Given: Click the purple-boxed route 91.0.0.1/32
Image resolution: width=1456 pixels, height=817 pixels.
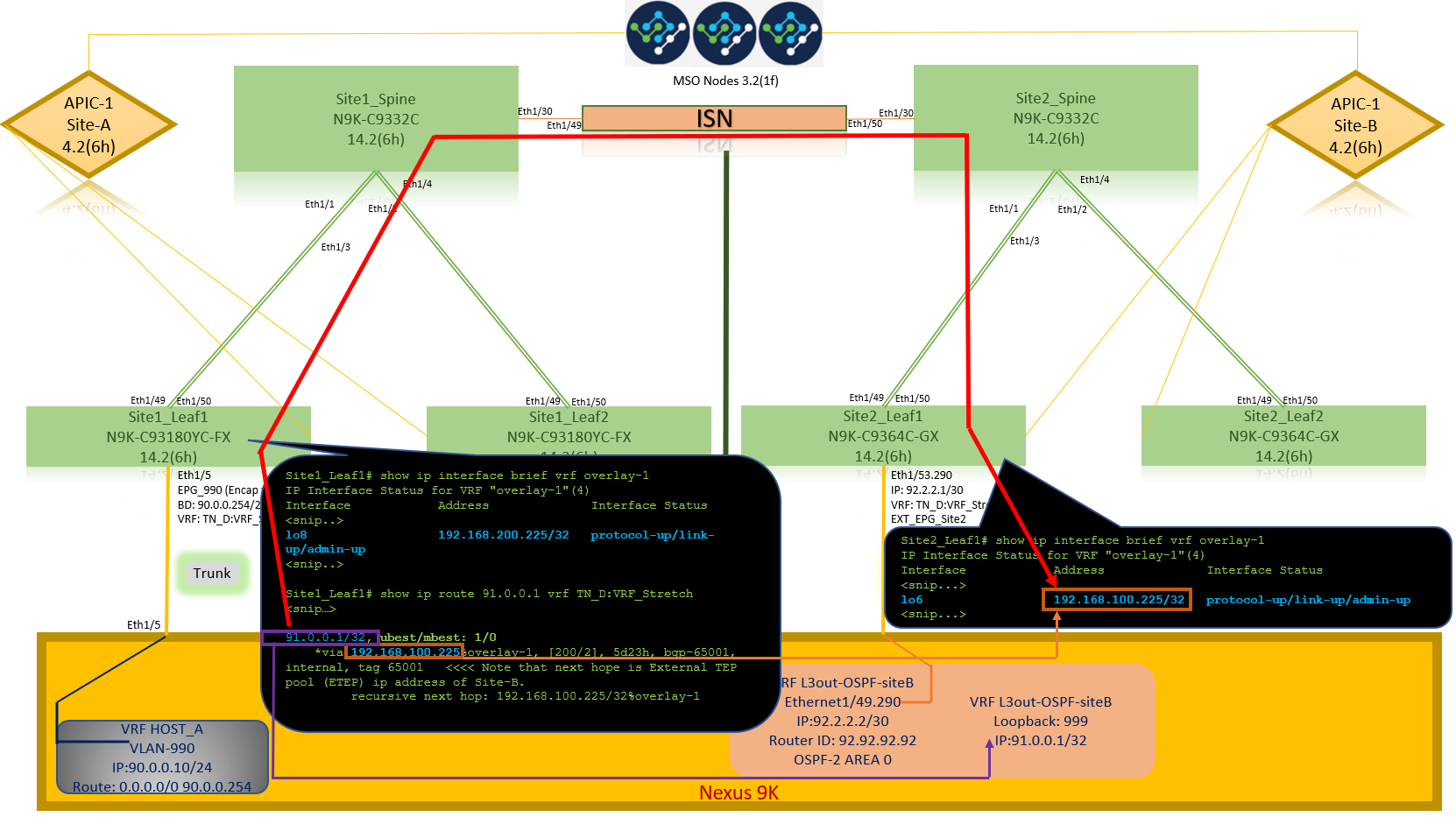Looking at the screenshot, I should [321, 637].
